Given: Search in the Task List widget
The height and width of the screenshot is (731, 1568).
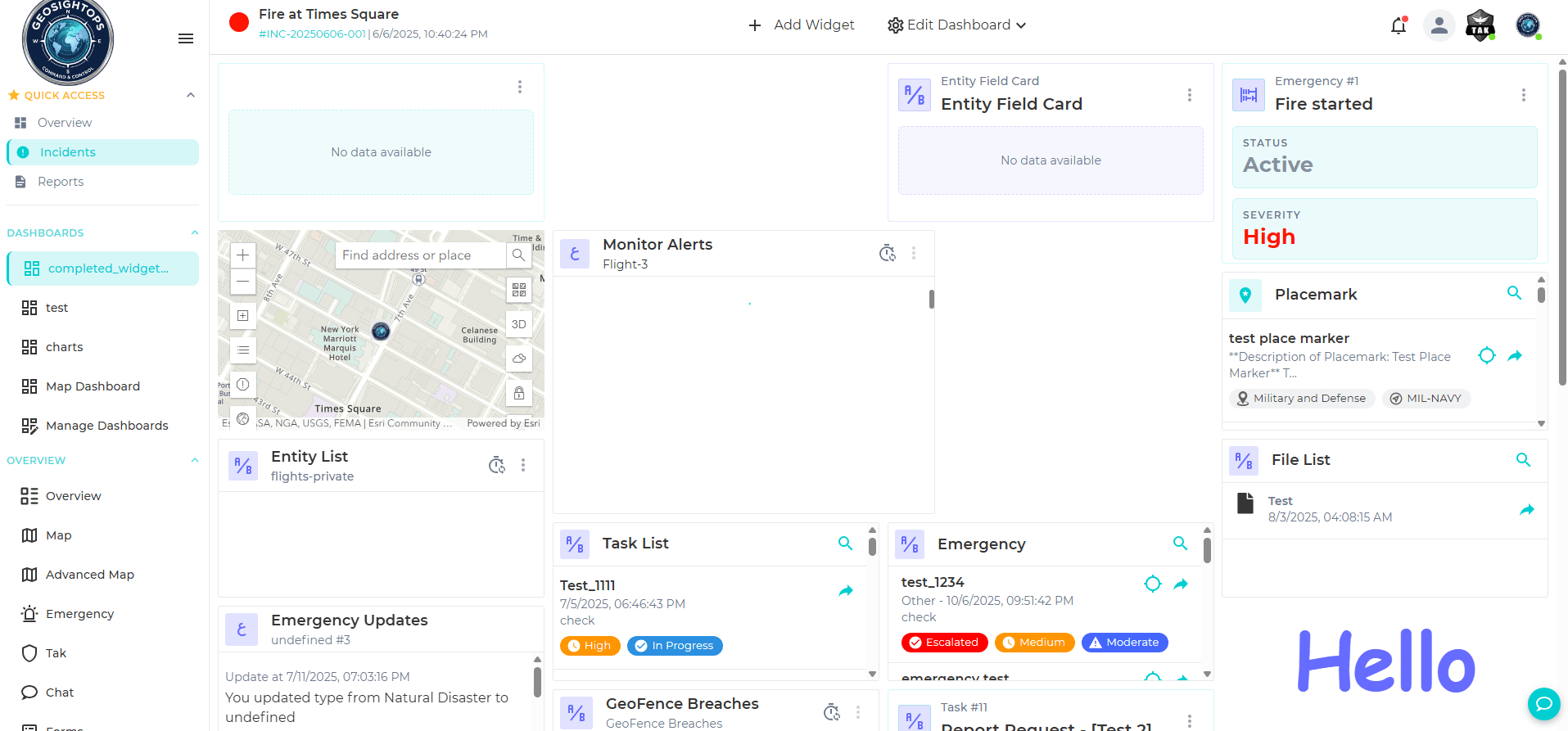Looking at the screenshot, I should pyautogui.click(x=845, y=544).
